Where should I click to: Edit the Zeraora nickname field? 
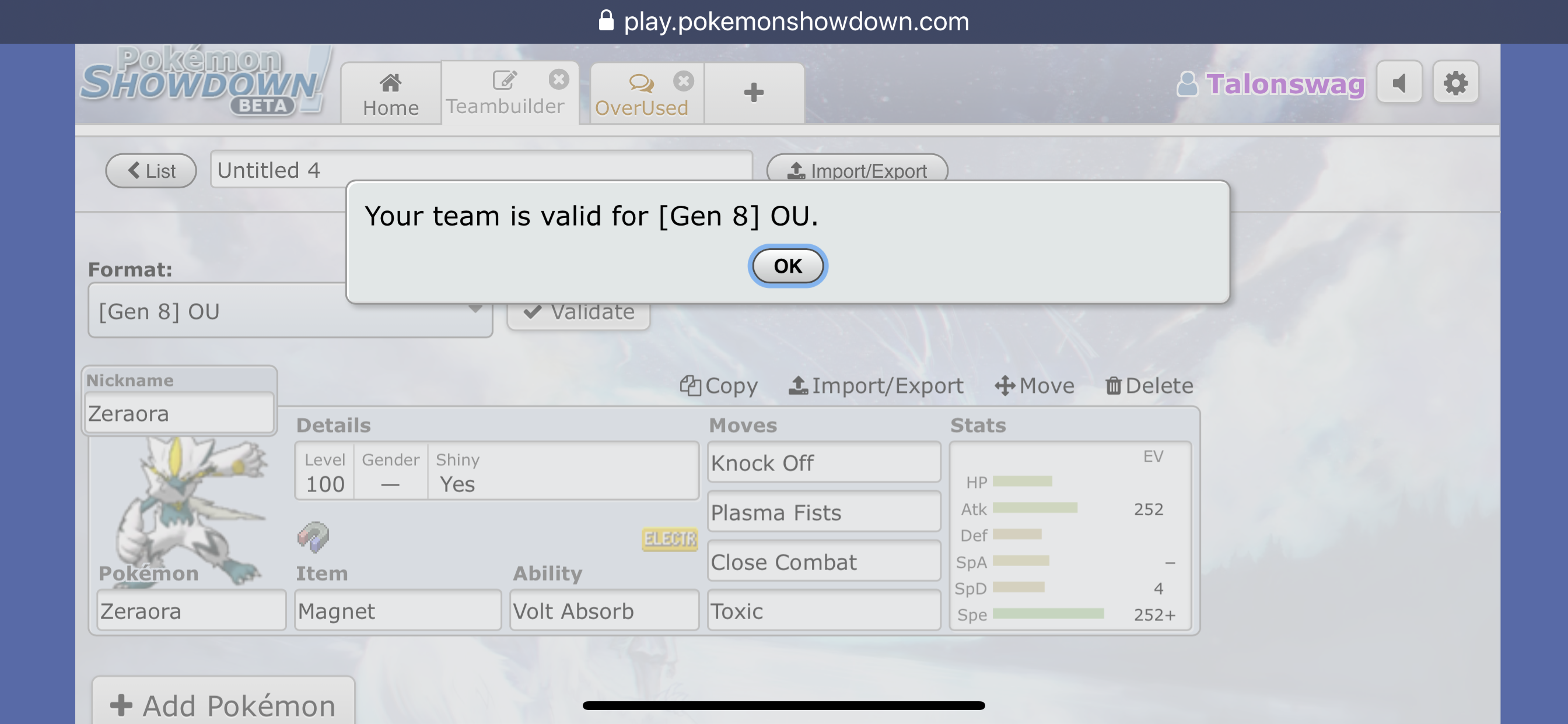(x=179, y=413)
